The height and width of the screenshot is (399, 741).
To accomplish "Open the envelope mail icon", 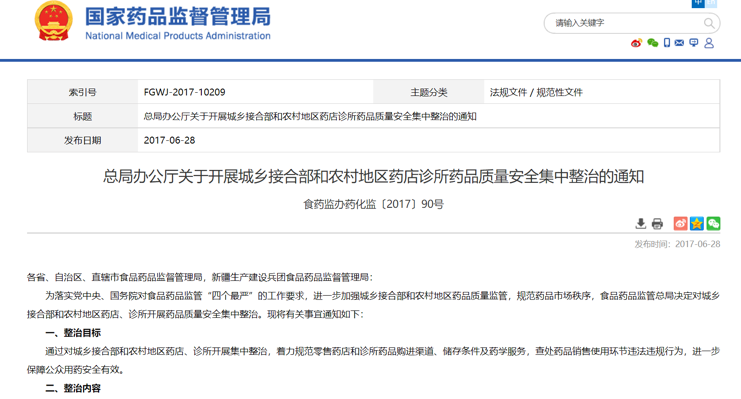I will click(679, 43).
